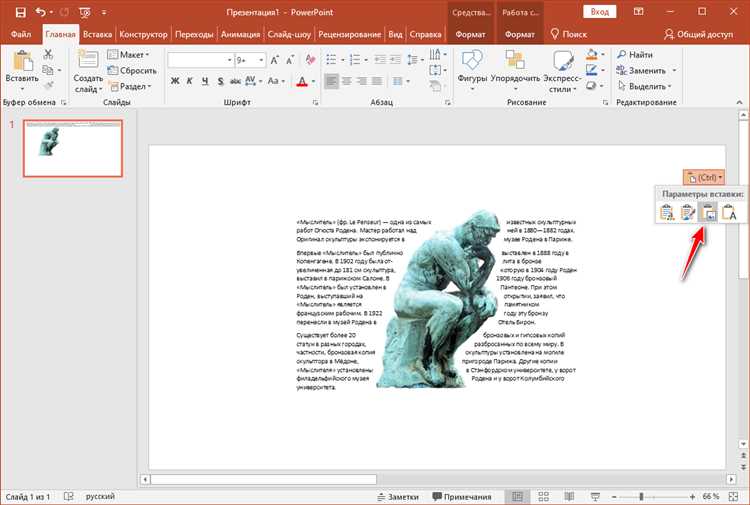The image size is (750, 505).
Task: Click the Фигуры shapes icon
Action: pyautogui.click(x=471, y=62)
